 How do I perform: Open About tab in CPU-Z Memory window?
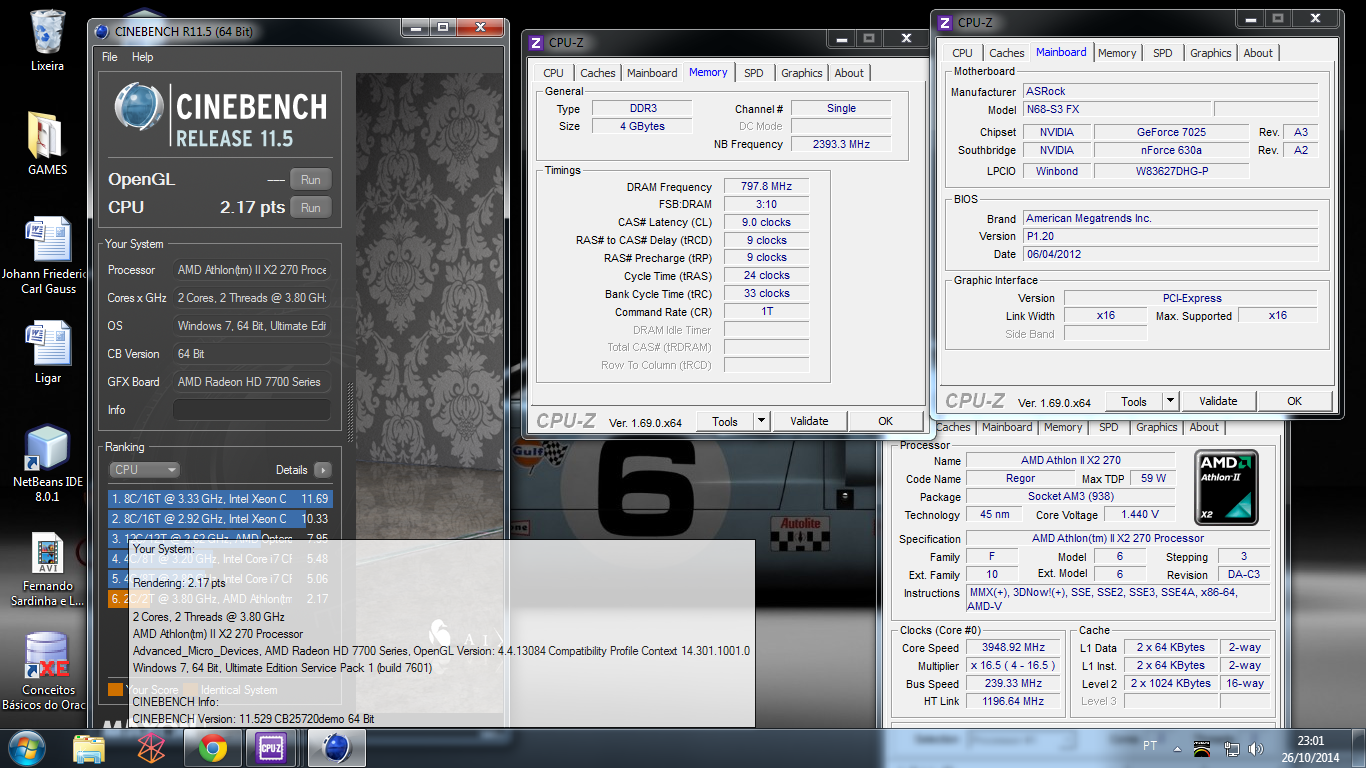pyautogui.click(x=849, y=73)
